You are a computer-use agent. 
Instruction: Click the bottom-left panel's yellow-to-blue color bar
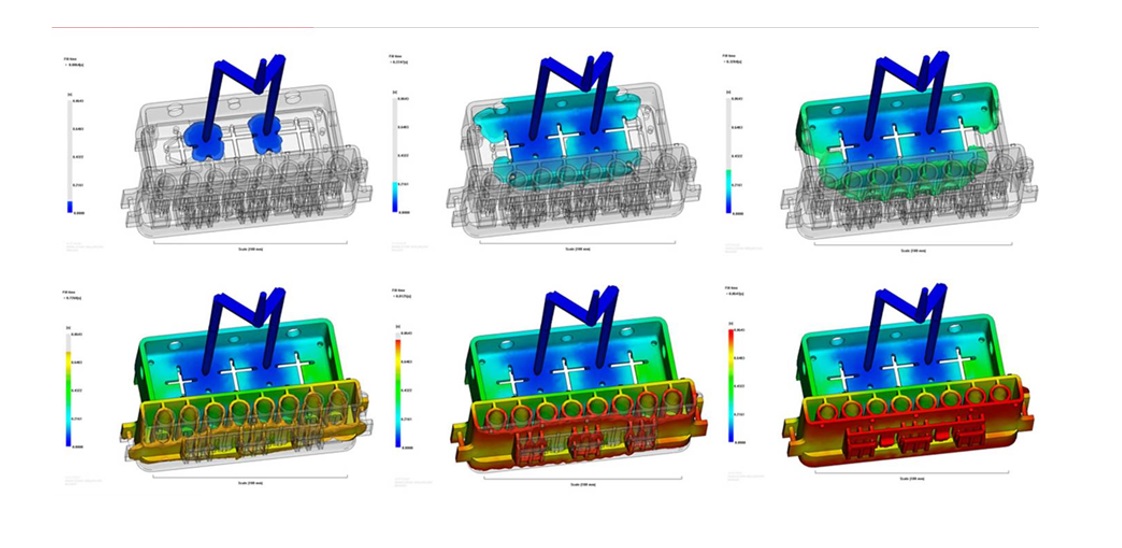click(x=68, y=390)
